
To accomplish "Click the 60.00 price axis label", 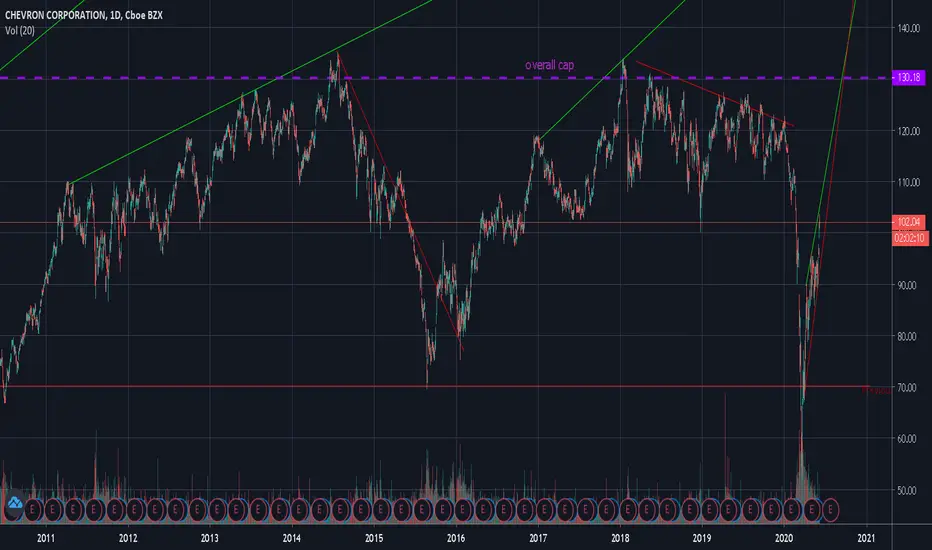I will [907, 439].
